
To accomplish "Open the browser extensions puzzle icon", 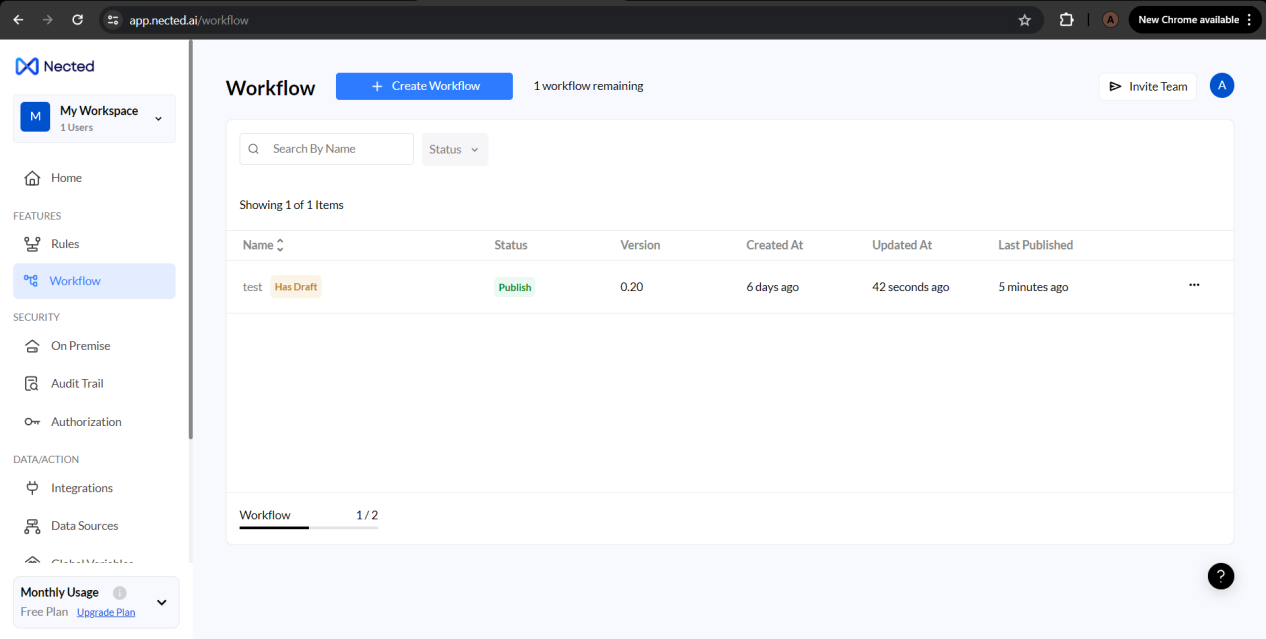I will [x=1066, y=20].
